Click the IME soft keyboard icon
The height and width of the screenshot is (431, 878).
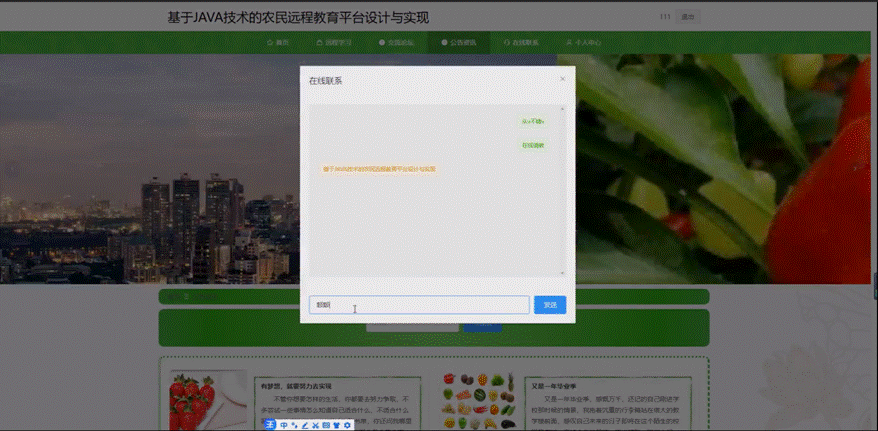[x=326, y=425]
